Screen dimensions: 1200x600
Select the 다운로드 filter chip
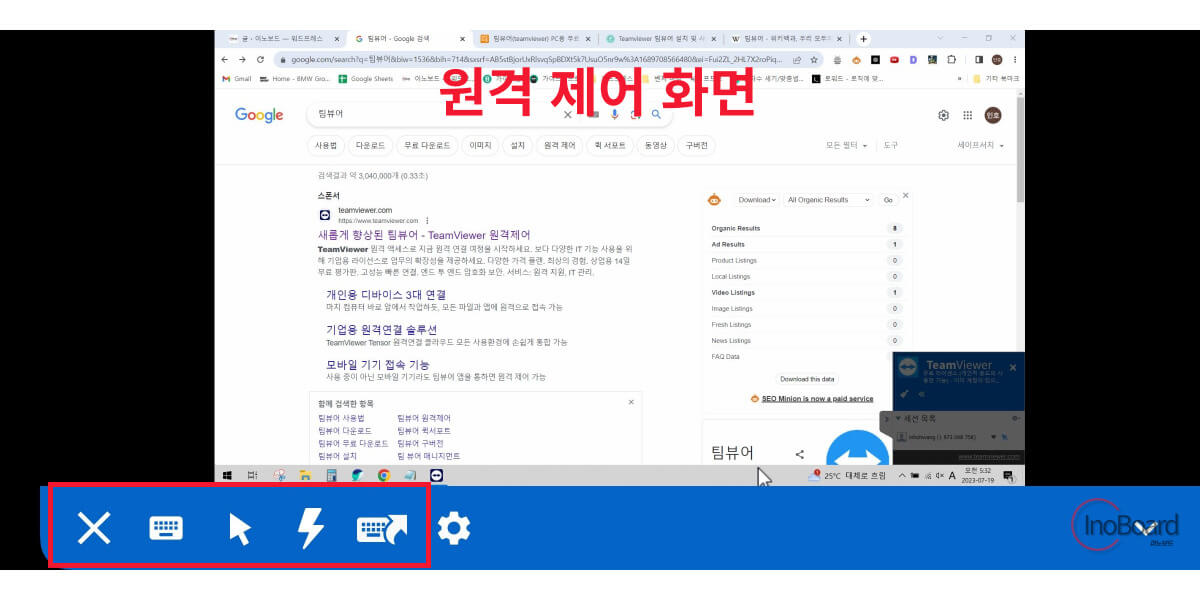[x=370, y=145]
